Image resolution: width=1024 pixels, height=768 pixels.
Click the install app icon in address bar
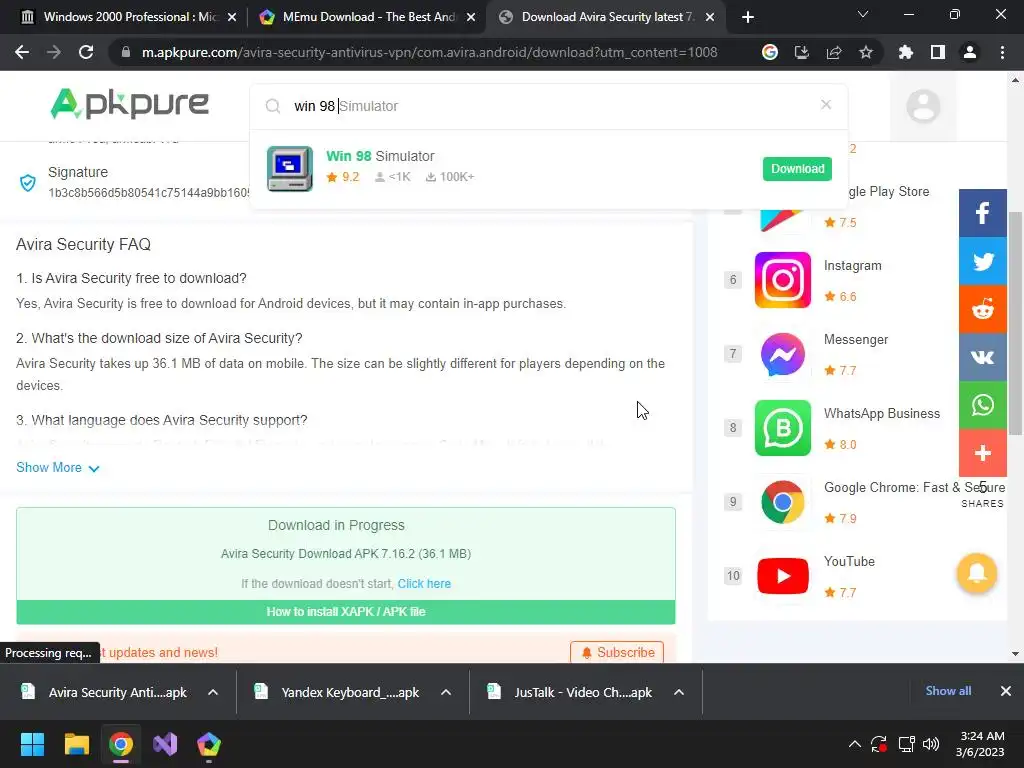coord(801,52)
